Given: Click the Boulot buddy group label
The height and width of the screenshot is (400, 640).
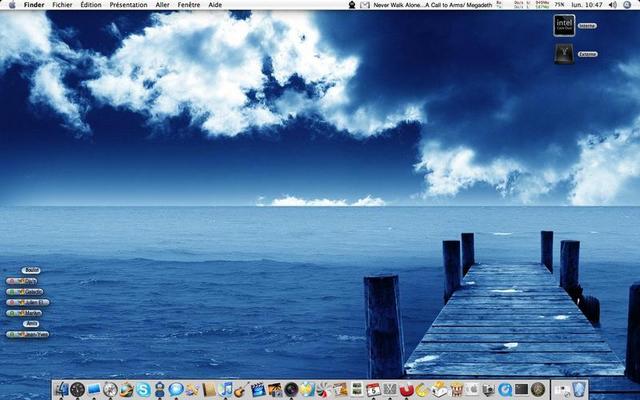Looking at the screenshot, I should (31, 270).
